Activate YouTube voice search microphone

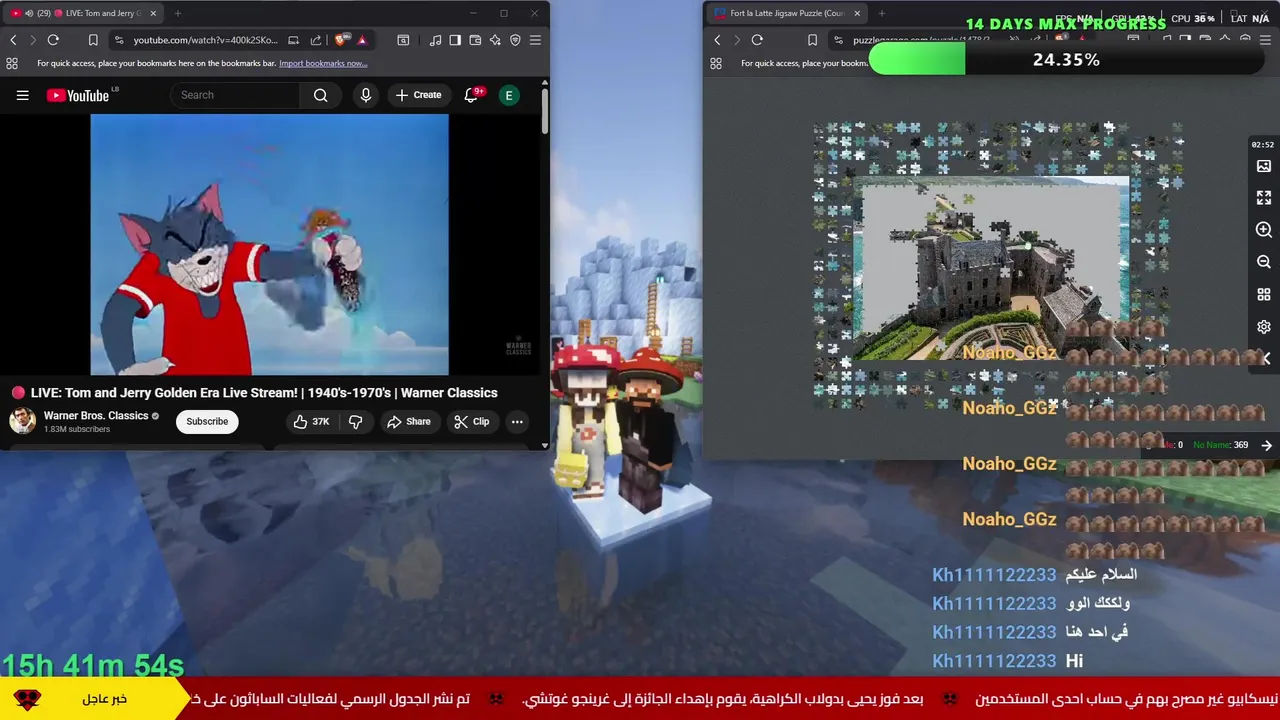[x=365, y=95]
